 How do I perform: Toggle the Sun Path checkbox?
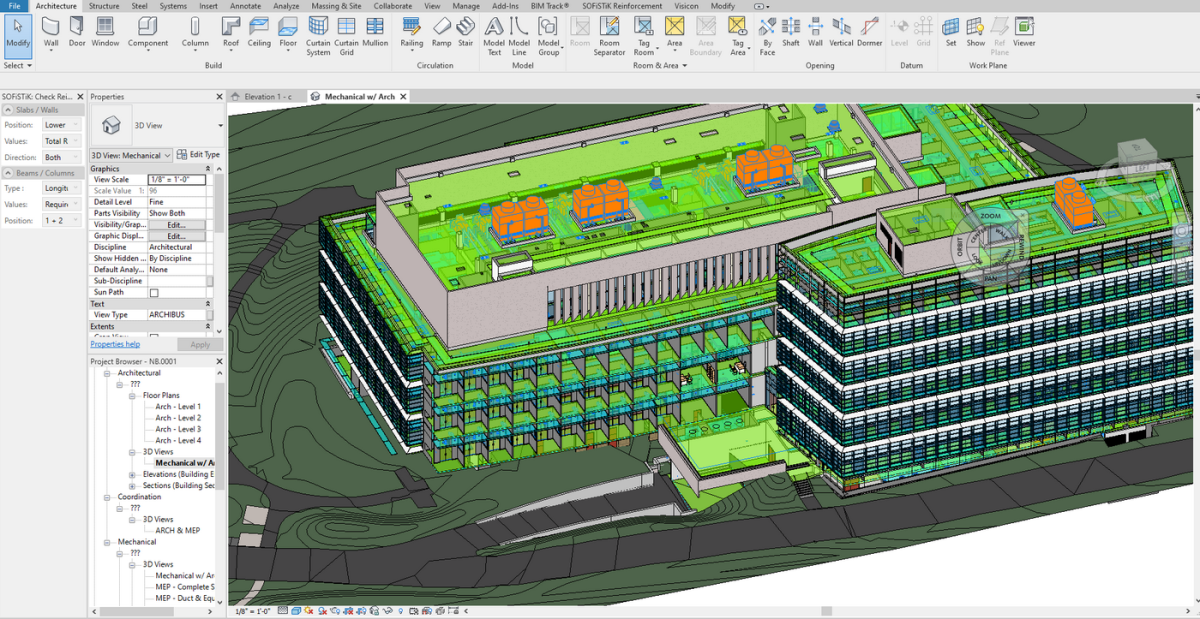pyautogui.click(x=154, y=293)
